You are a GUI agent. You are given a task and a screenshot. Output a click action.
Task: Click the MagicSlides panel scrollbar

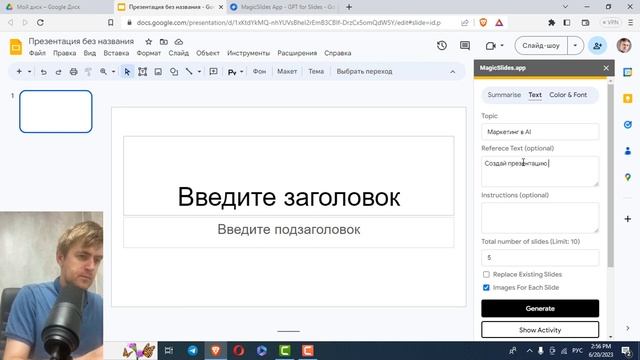pos(611,176)
